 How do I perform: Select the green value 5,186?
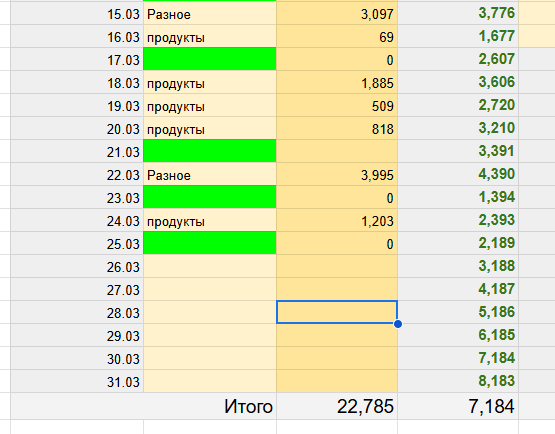[458, 313]
